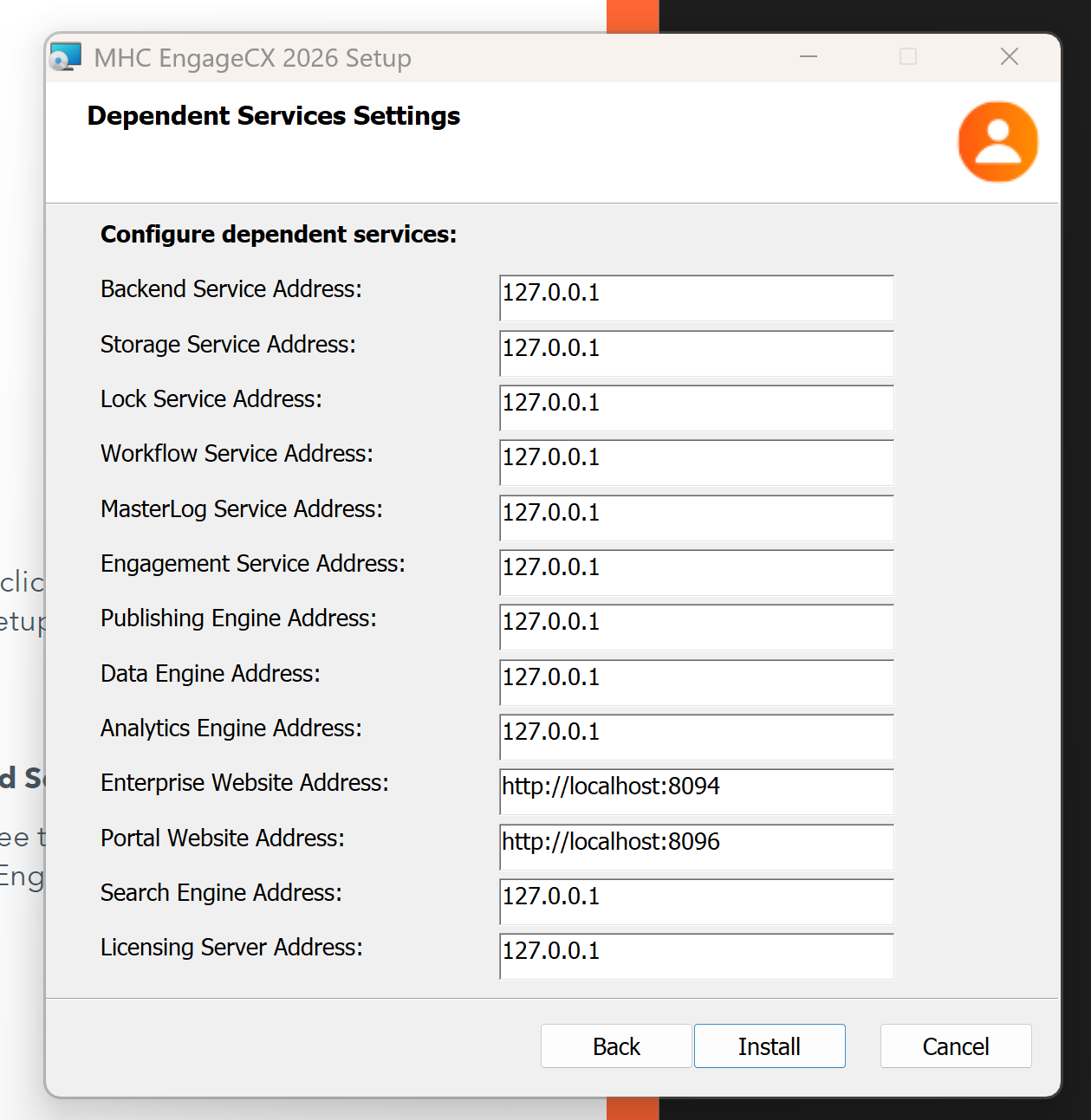Go back with the Back button
Screen dimensions: 1091x1120
coord(616,1046)
